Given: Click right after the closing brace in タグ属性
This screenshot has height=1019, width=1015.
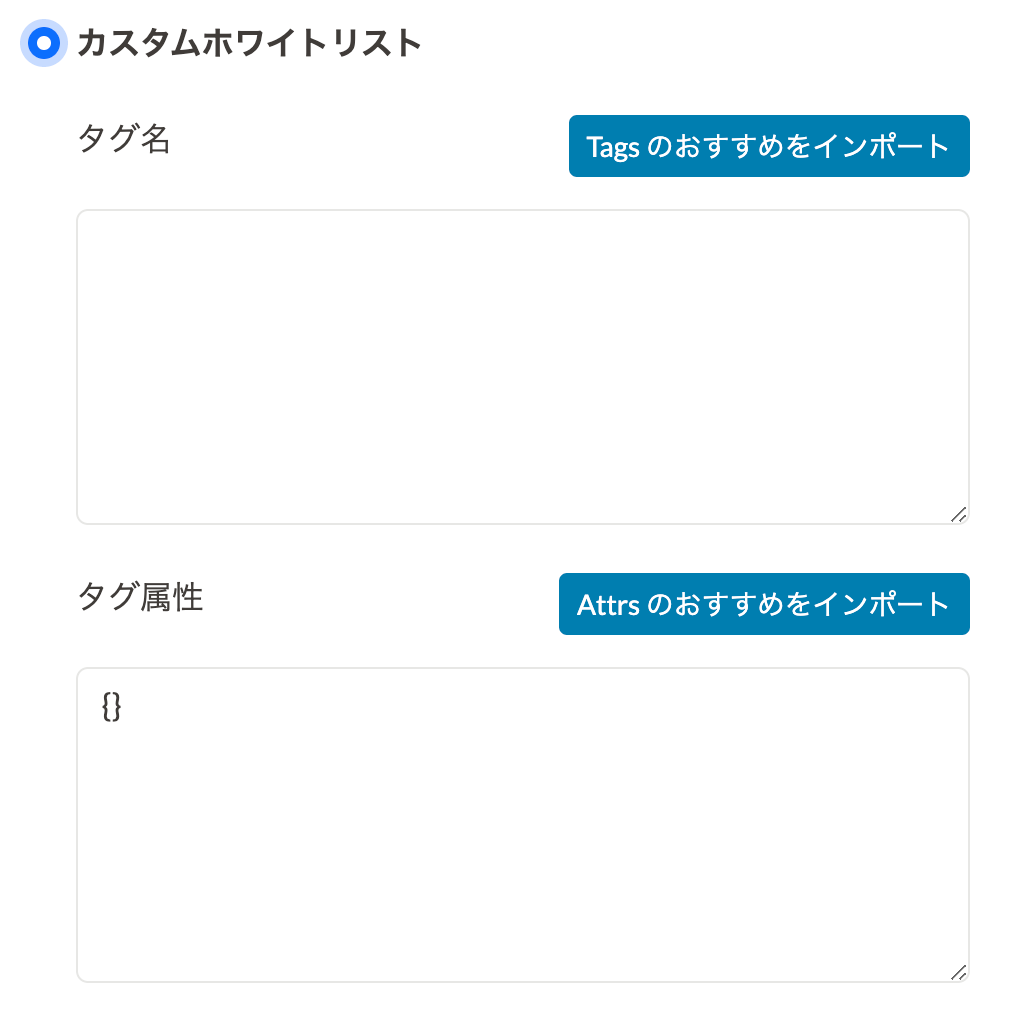Looking at the screenshot, I should point(124,707).
